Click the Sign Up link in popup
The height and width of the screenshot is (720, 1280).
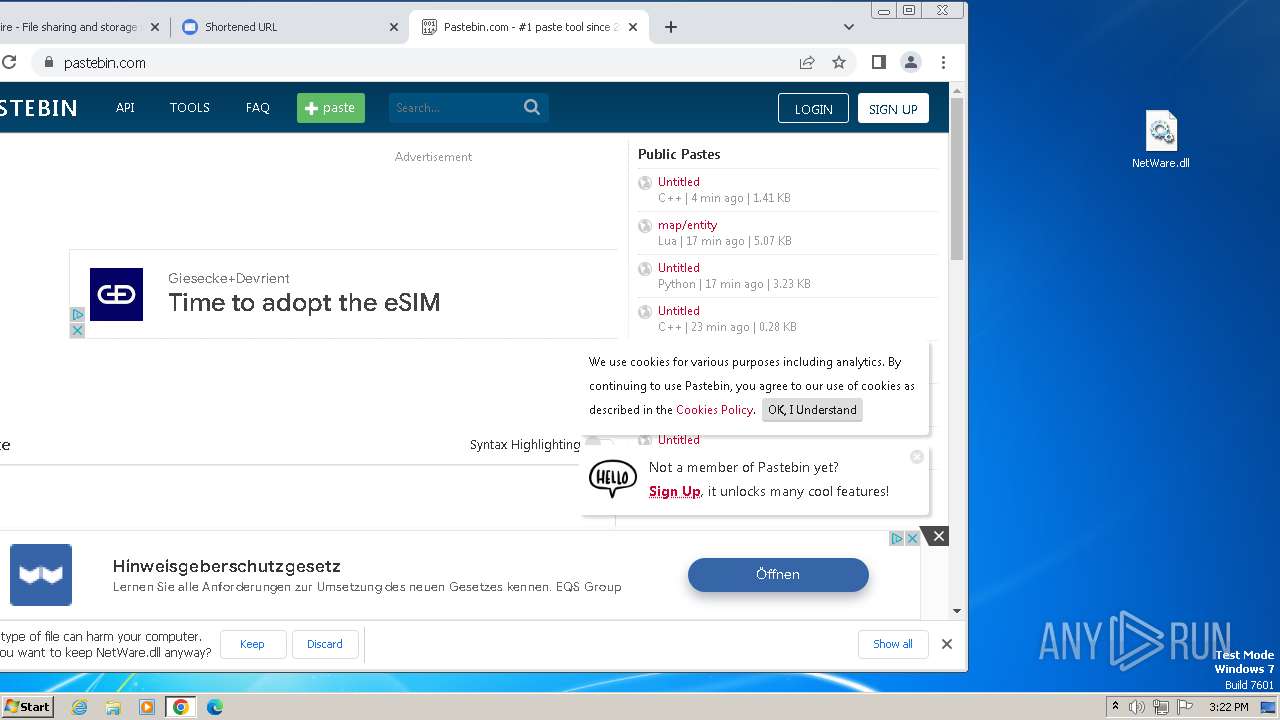coord(675,491)
